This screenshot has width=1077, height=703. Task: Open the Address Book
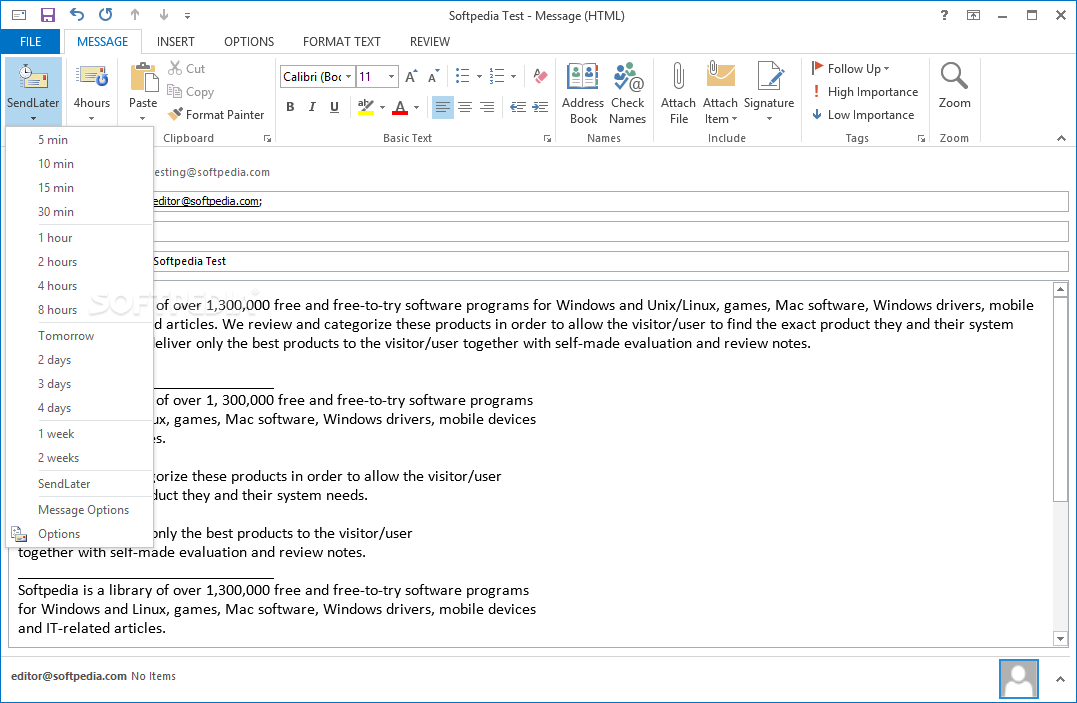tap(582, 93)
